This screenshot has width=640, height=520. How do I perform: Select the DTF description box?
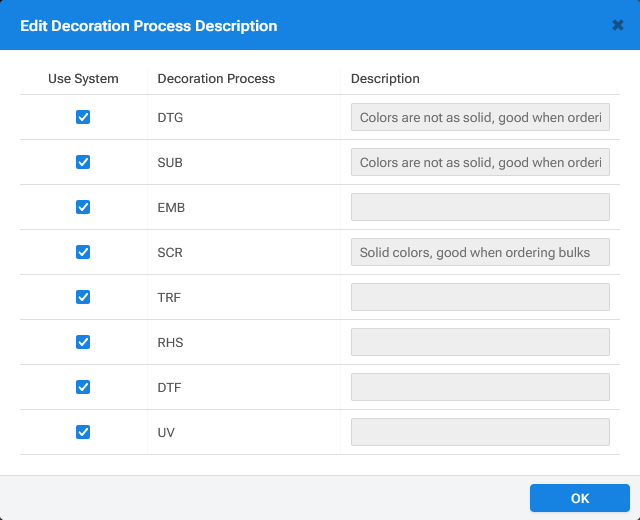480,387
